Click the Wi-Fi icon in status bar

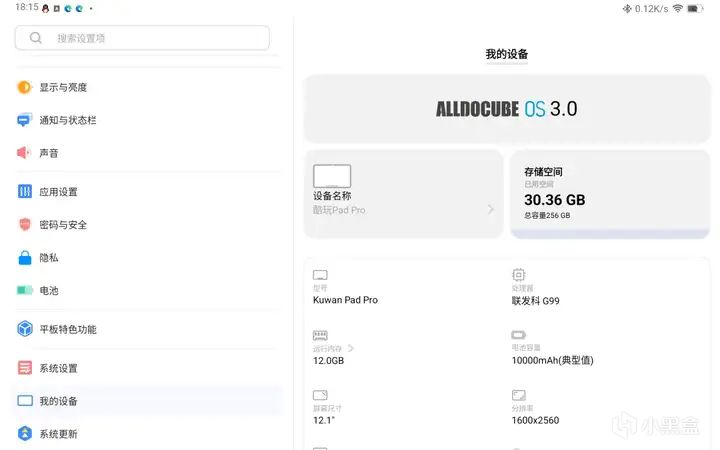pyautogui.click(x=677, y=8)
